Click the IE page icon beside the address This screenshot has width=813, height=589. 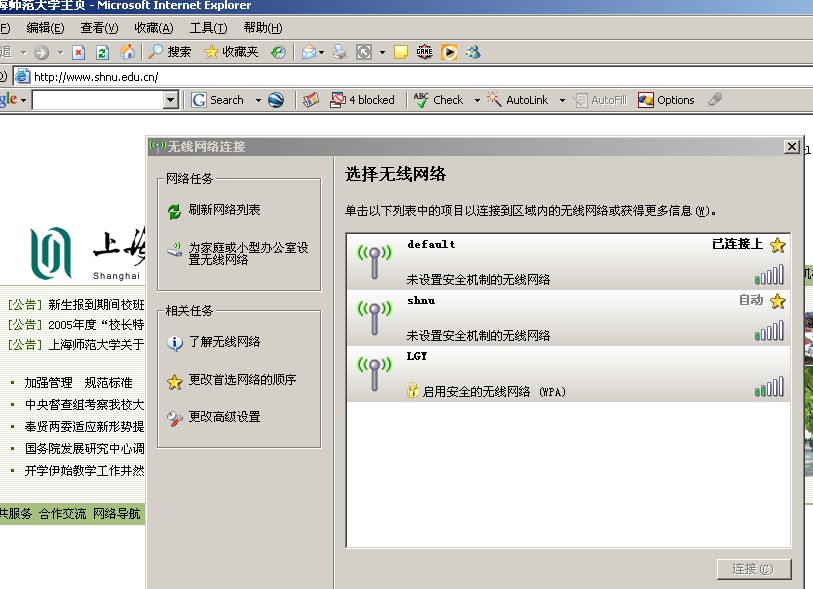[x=22, y=77]
